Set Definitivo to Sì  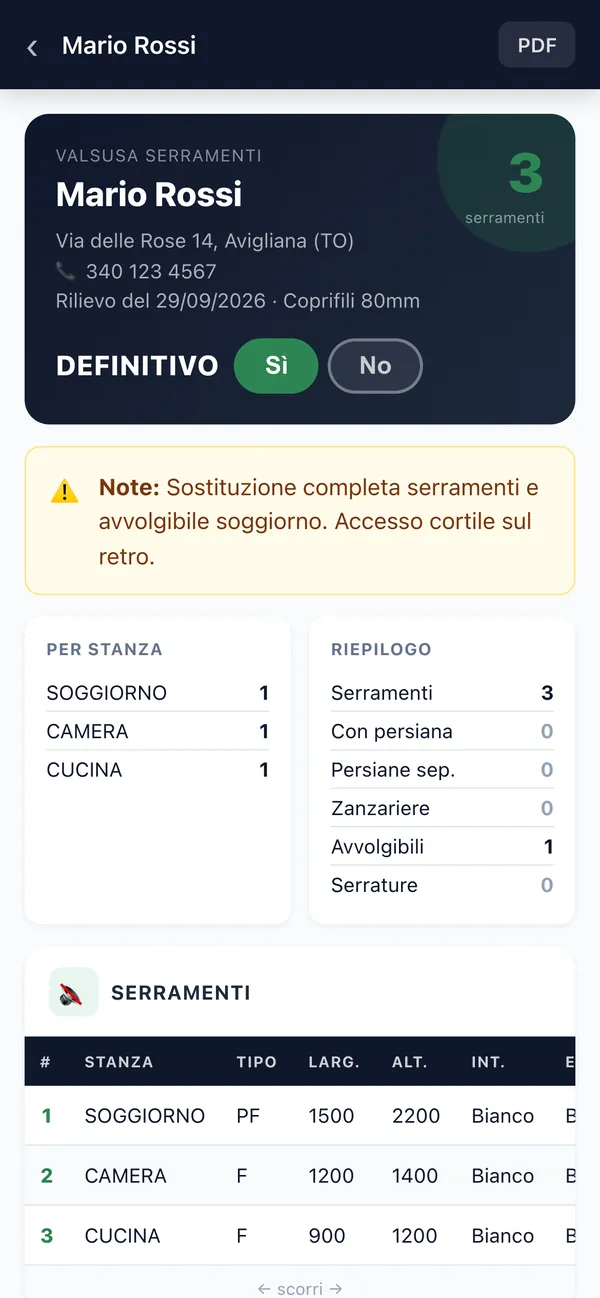point(276,366)
